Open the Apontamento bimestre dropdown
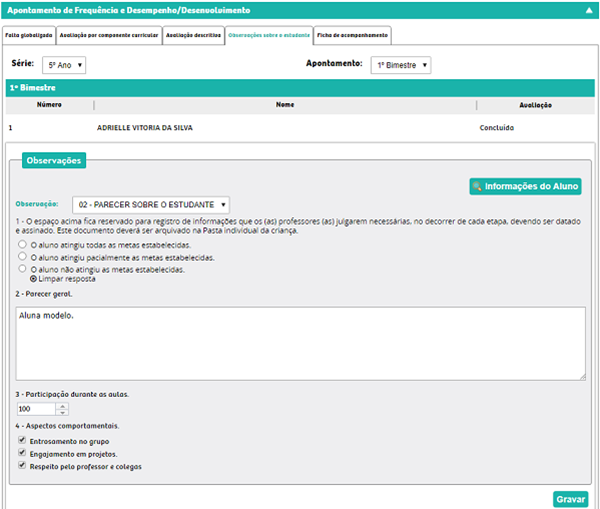The height and width of the screenshot is (509, 600). pos(400,64)
